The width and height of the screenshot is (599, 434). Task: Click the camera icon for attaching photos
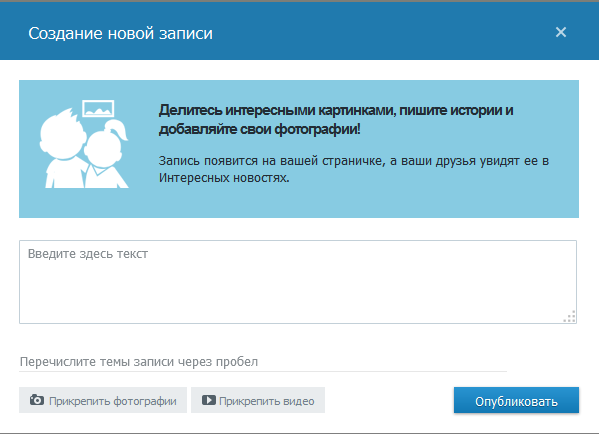coord(37,400)
